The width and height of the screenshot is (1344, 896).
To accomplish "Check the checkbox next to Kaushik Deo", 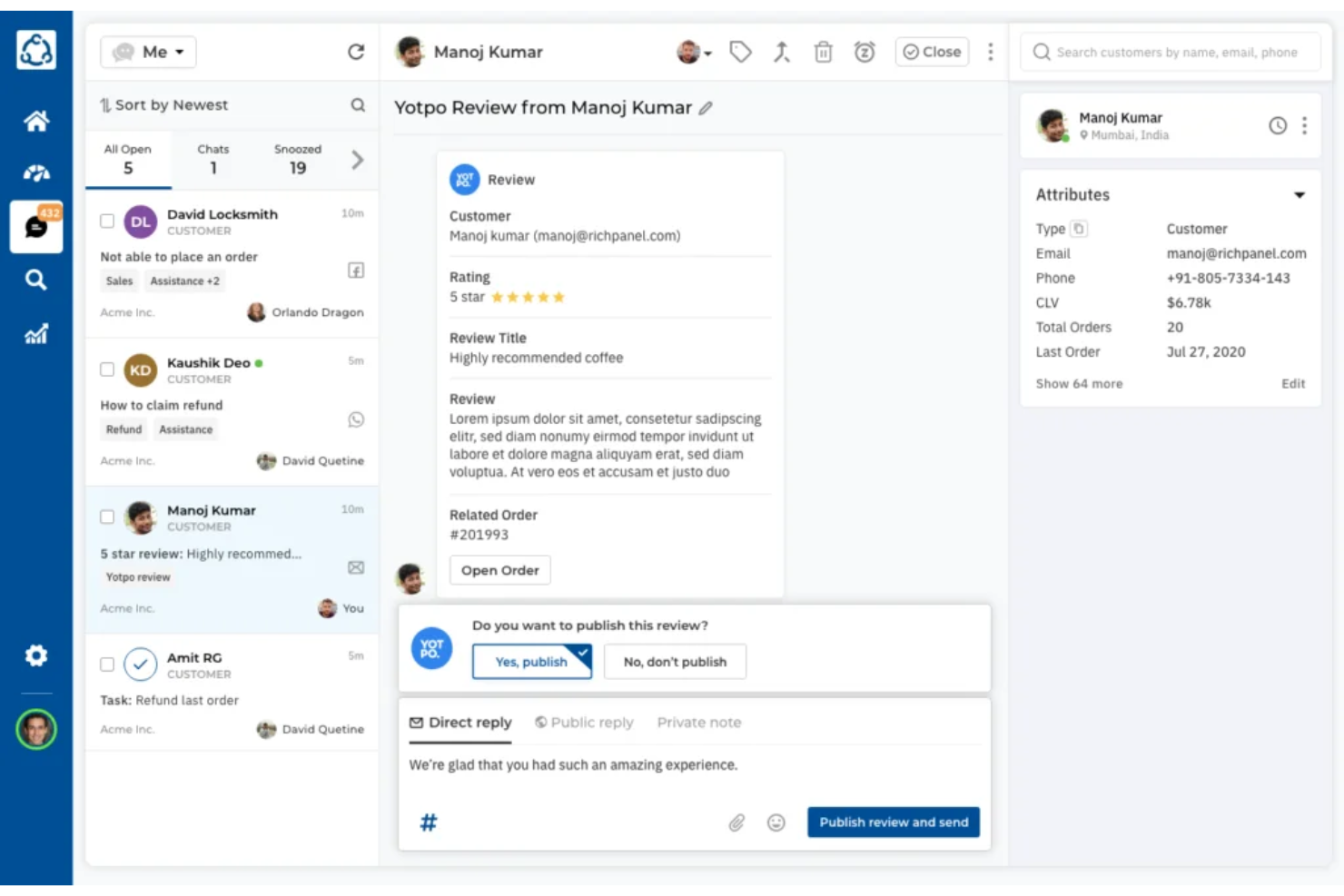I will 107,369.
